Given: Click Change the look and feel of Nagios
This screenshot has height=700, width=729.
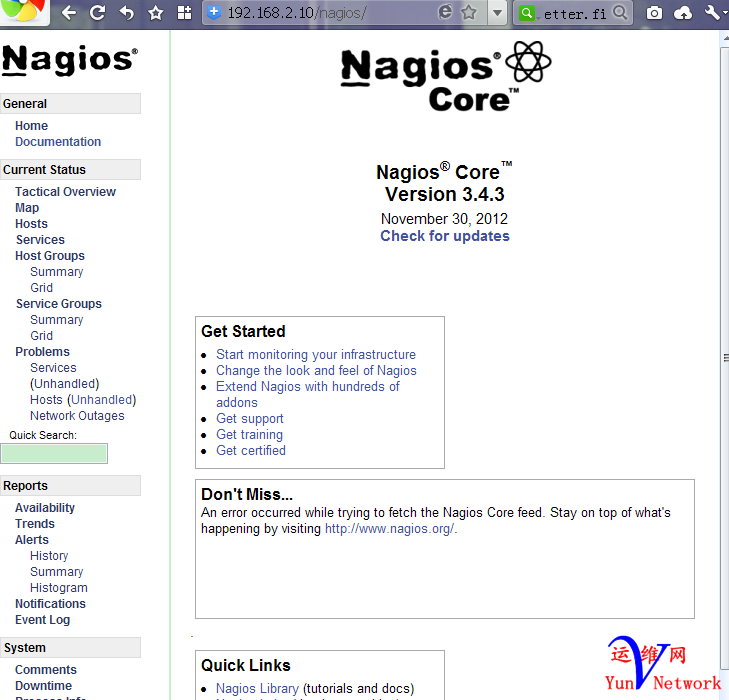Looking at the screenshot, I should point(317,370).
